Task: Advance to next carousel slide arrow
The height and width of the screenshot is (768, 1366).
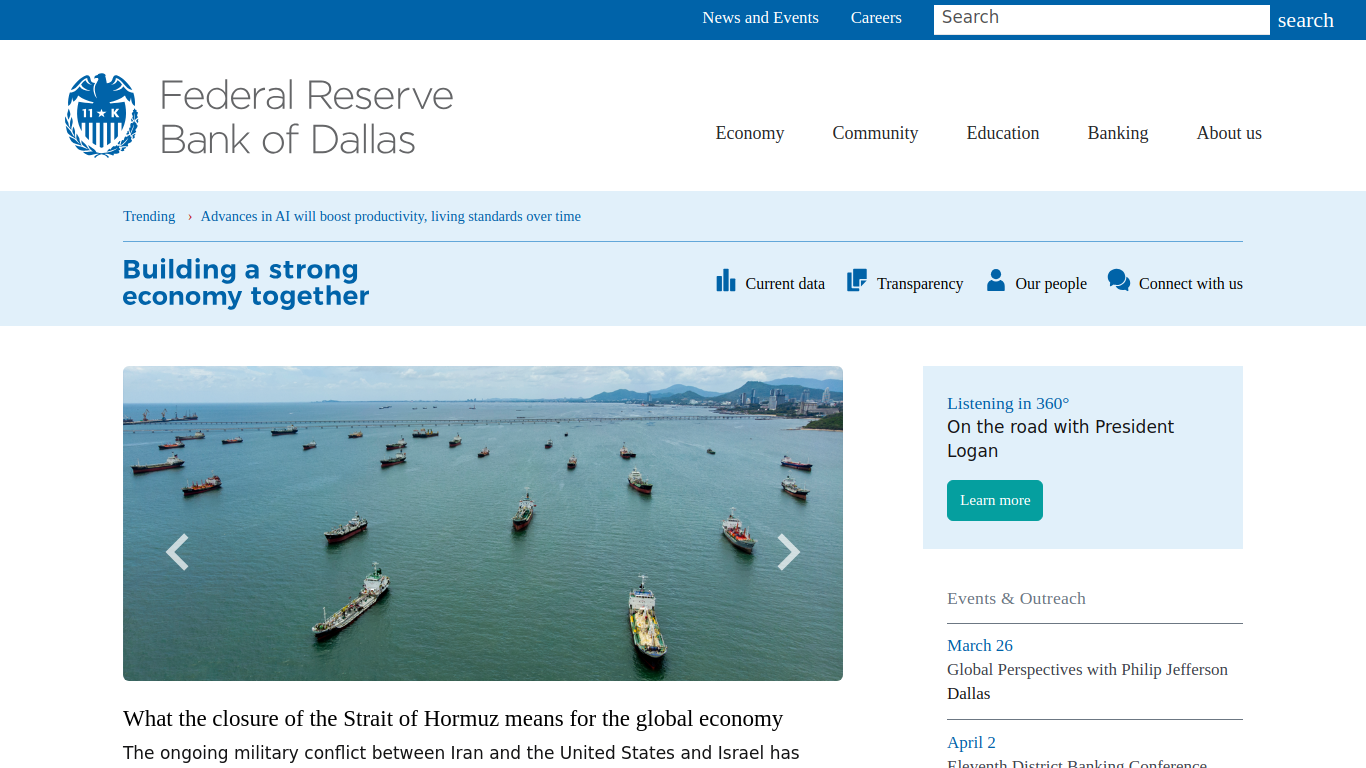Action: tap(789, 552)
